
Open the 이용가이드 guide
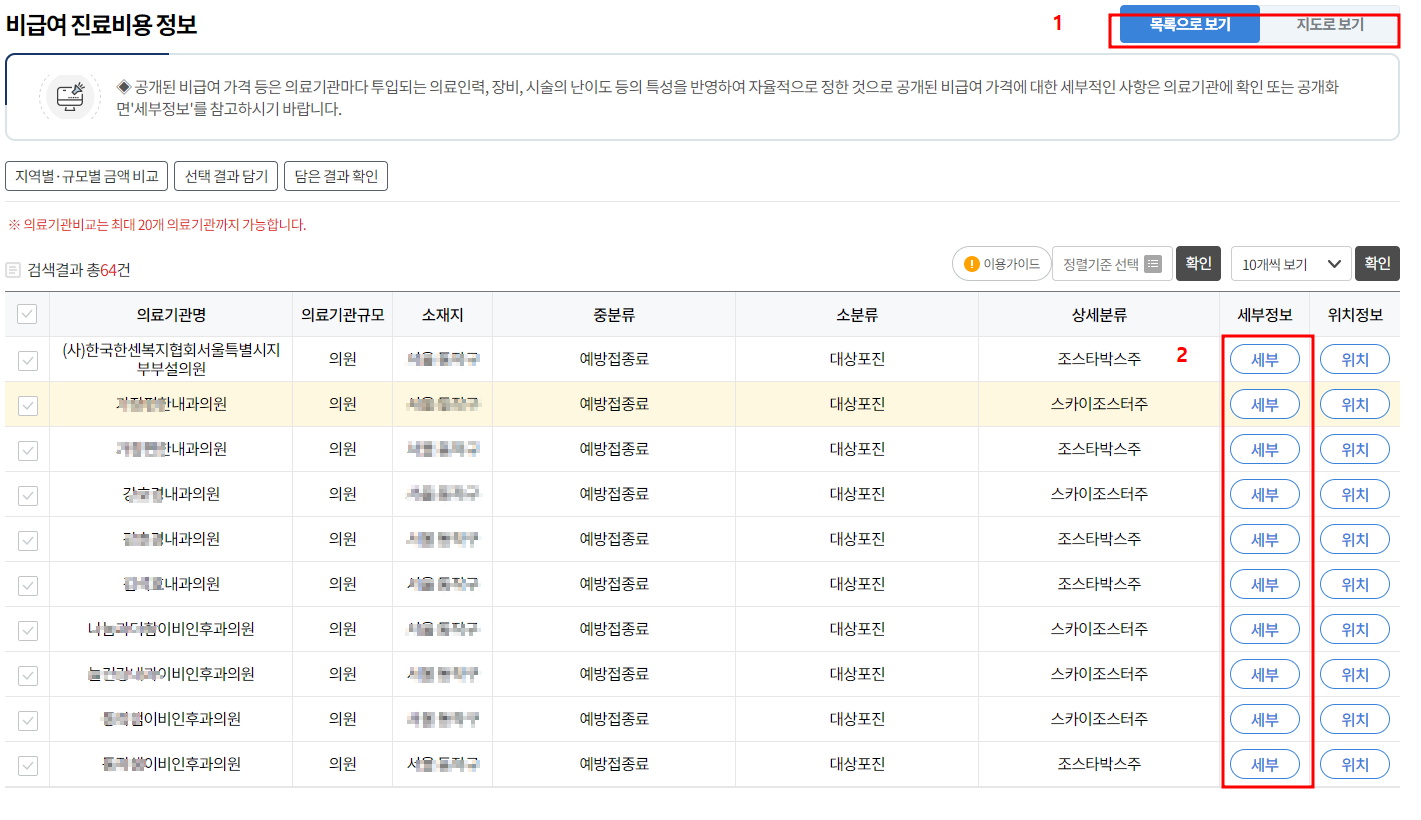point(1001,263)
